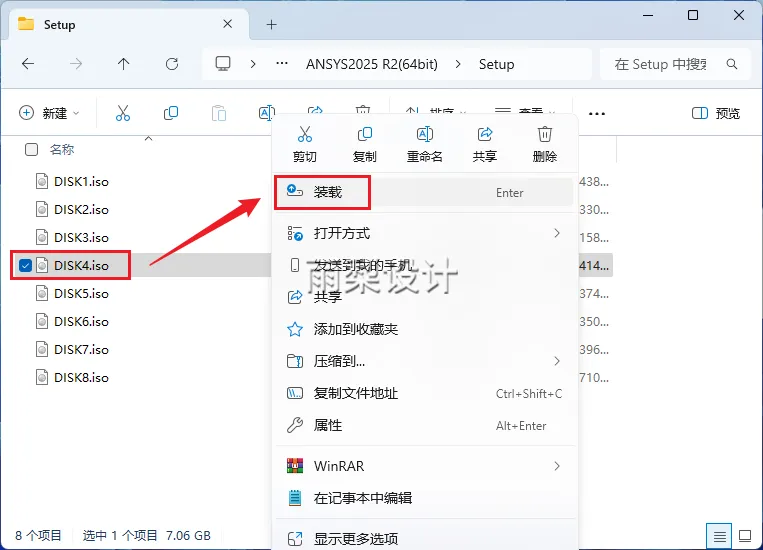Viewport: 763px width, 550px height.
Task: Expand chevron after ANSYS2025 R2(64bit)
Action: (458, 64)
